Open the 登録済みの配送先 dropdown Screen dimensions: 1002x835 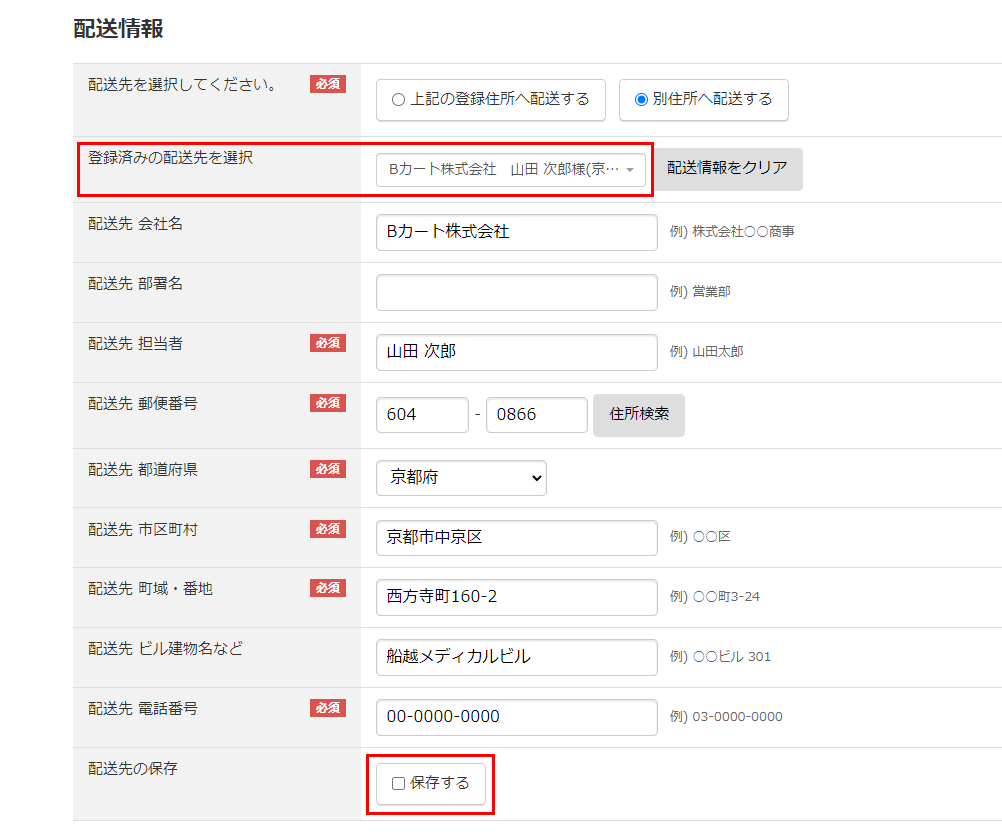pos(511,170)
